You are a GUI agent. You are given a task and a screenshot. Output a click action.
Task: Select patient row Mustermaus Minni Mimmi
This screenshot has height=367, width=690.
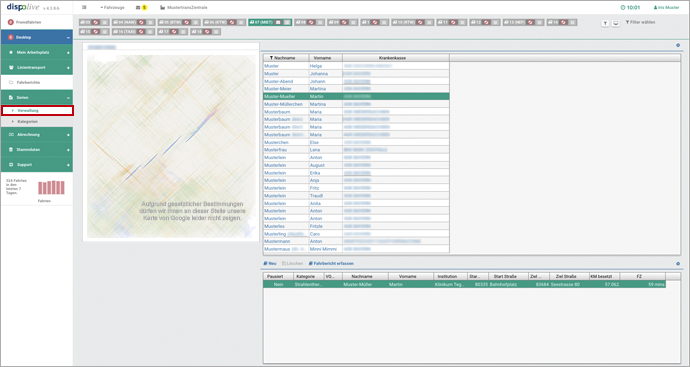click(356, 249)
